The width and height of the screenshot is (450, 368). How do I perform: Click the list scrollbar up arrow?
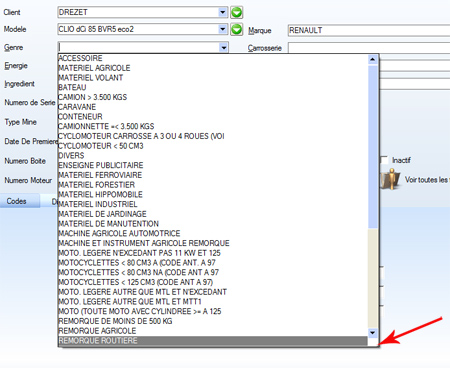(x=372, y=60)
